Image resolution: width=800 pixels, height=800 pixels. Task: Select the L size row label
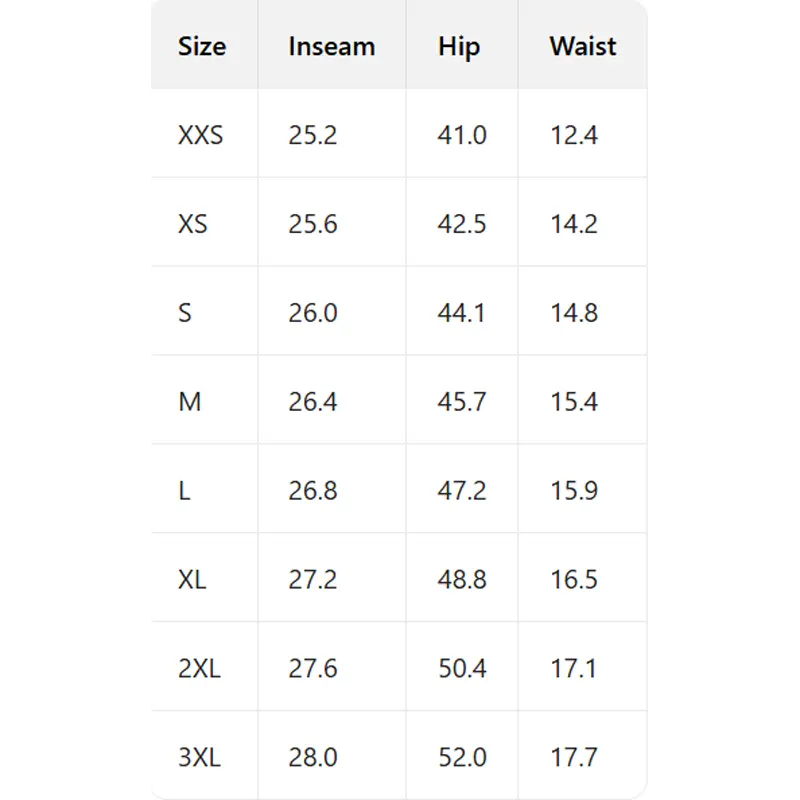click(184, 491)
